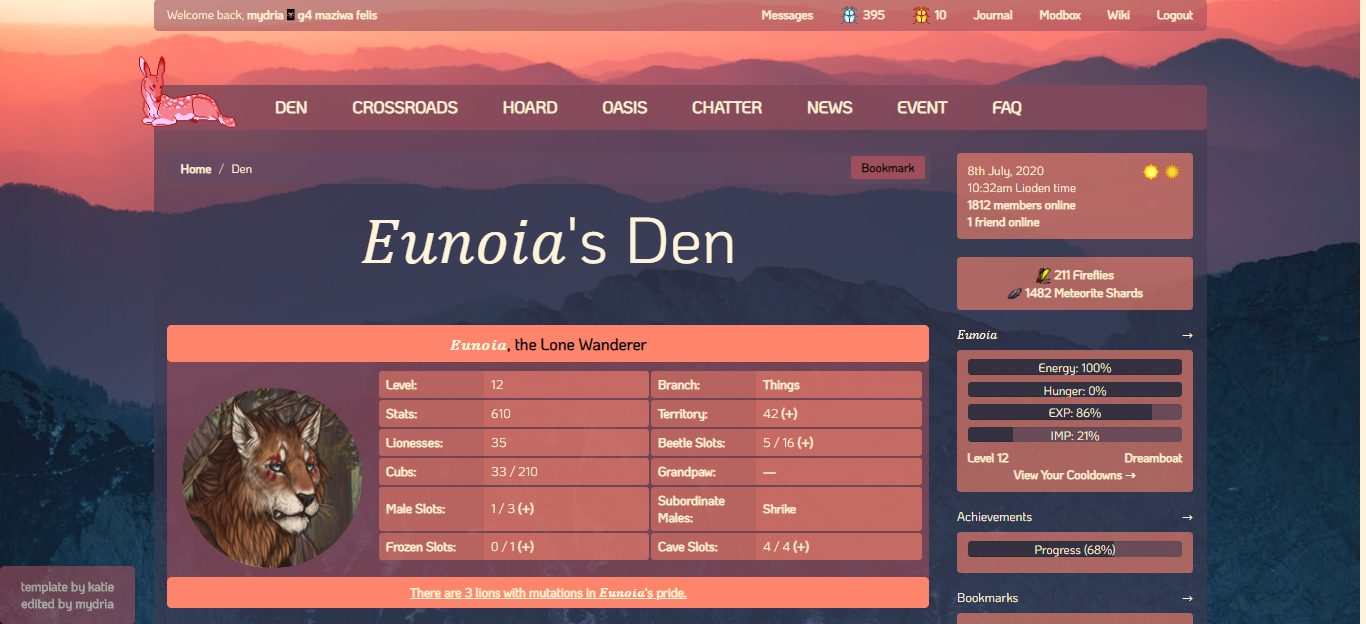Click the small icon beside mydria's username
1366x624 pixels.
(x=291, y=15)
